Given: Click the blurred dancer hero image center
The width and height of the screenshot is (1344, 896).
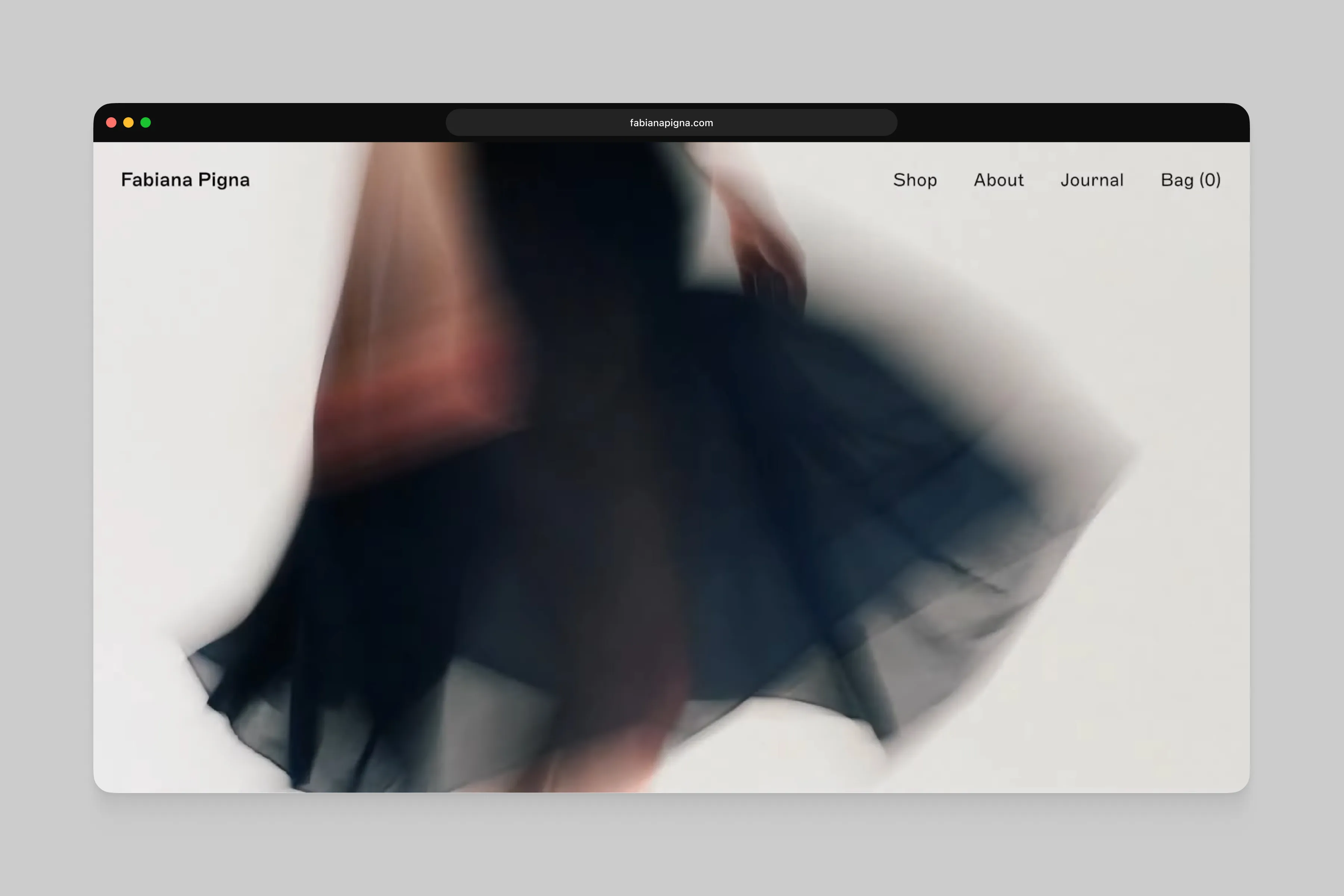Looking at the screenshot, I should tap(671, 467).
